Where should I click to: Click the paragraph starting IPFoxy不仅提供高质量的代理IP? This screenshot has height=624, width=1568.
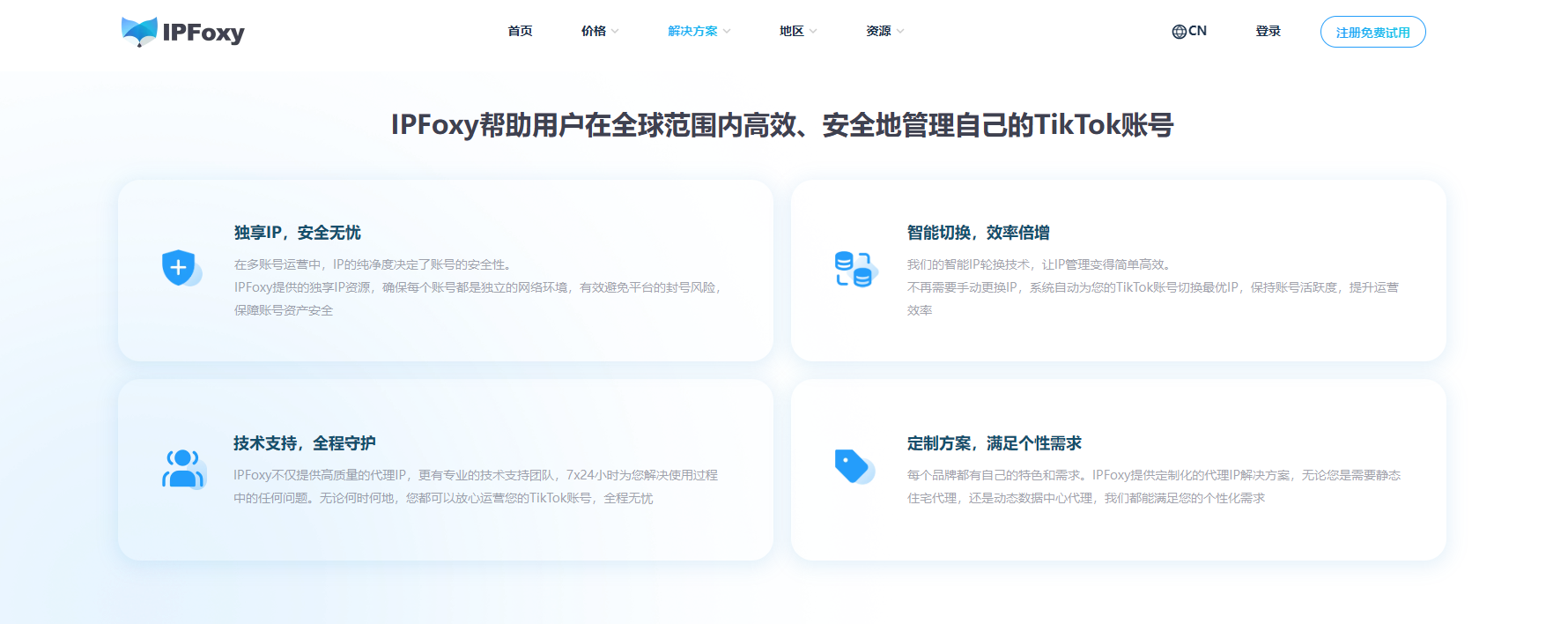tap(476, 487)
